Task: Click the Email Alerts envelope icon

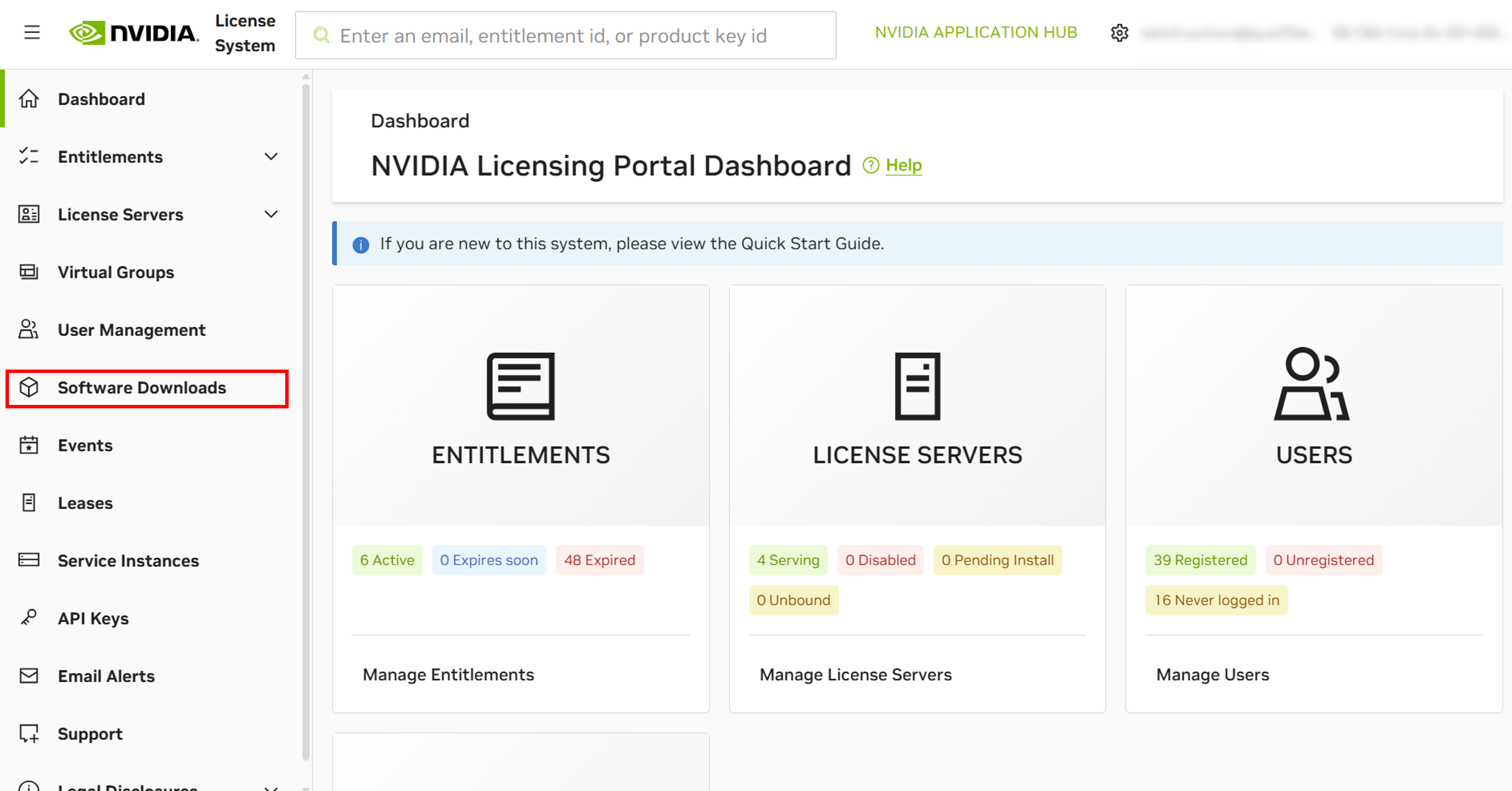Action: click(x=29, y=675)
